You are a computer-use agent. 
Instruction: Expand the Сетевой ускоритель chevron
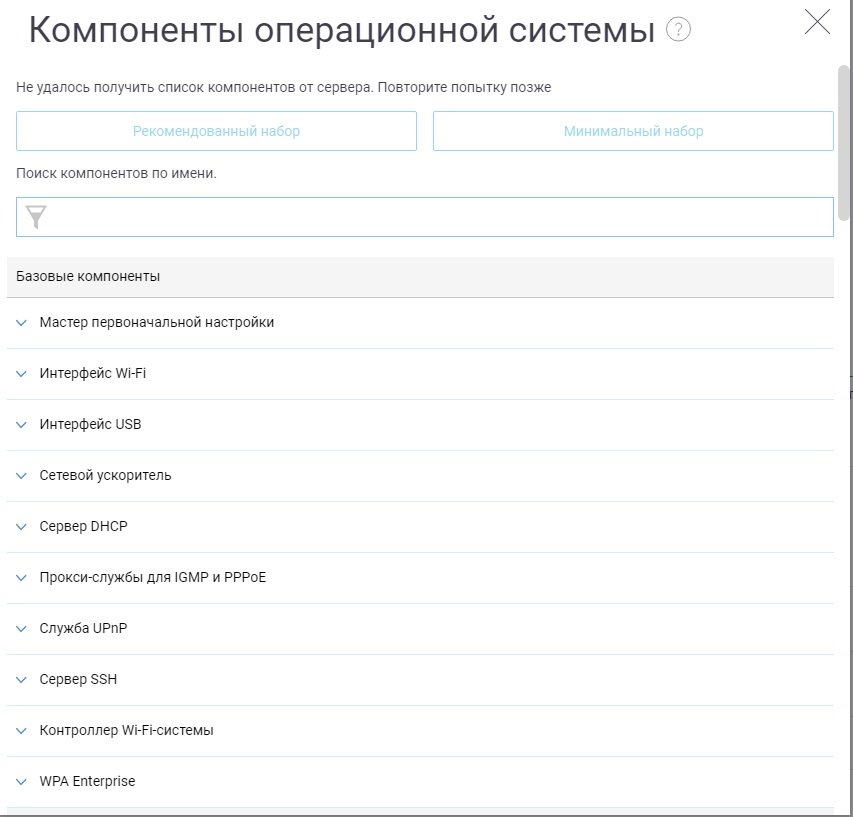pos(21,476)
